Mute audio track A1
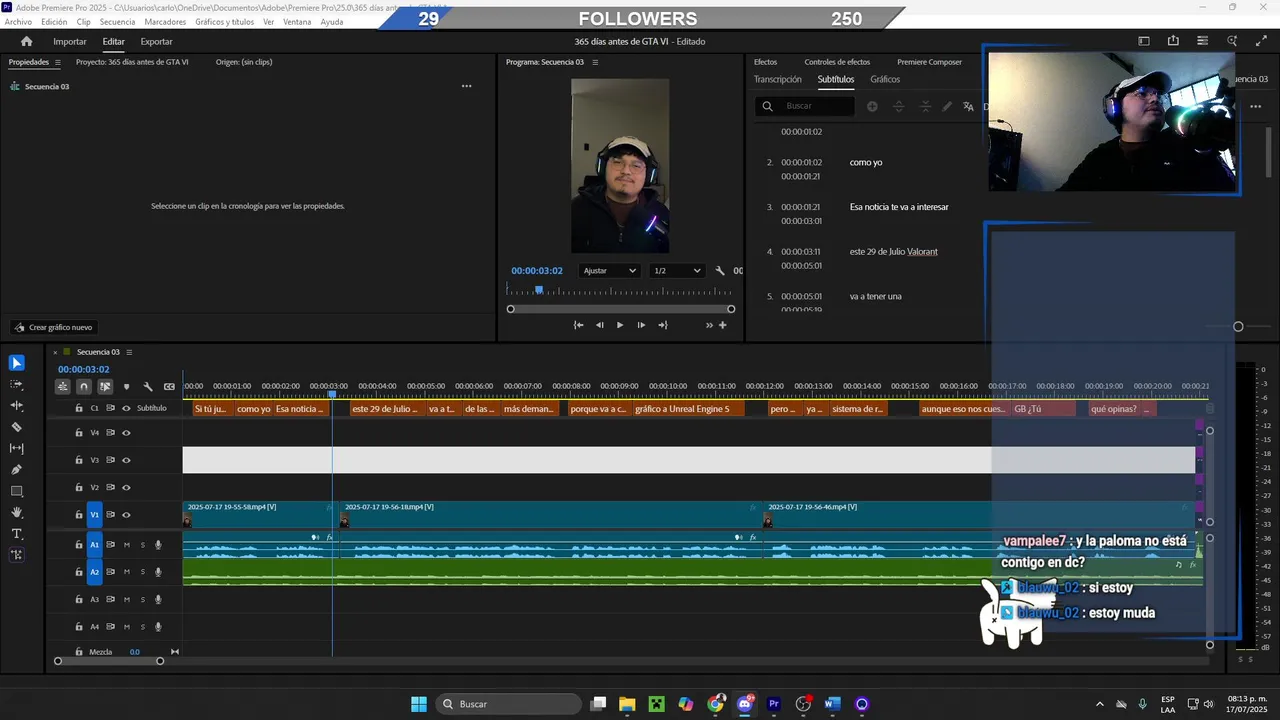This screenshot has height=720, width=1280. pyautogui.click(x=127, y=545)
